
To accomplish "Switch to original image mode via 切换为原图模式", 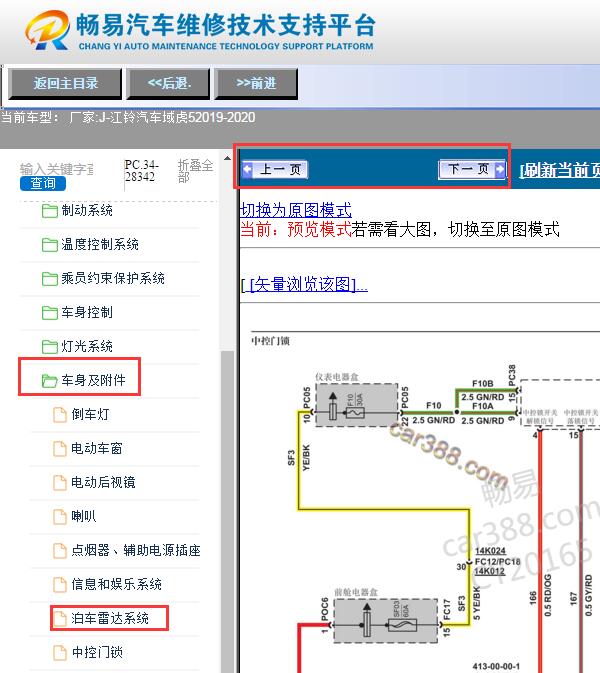I will (x=296, y=210).
